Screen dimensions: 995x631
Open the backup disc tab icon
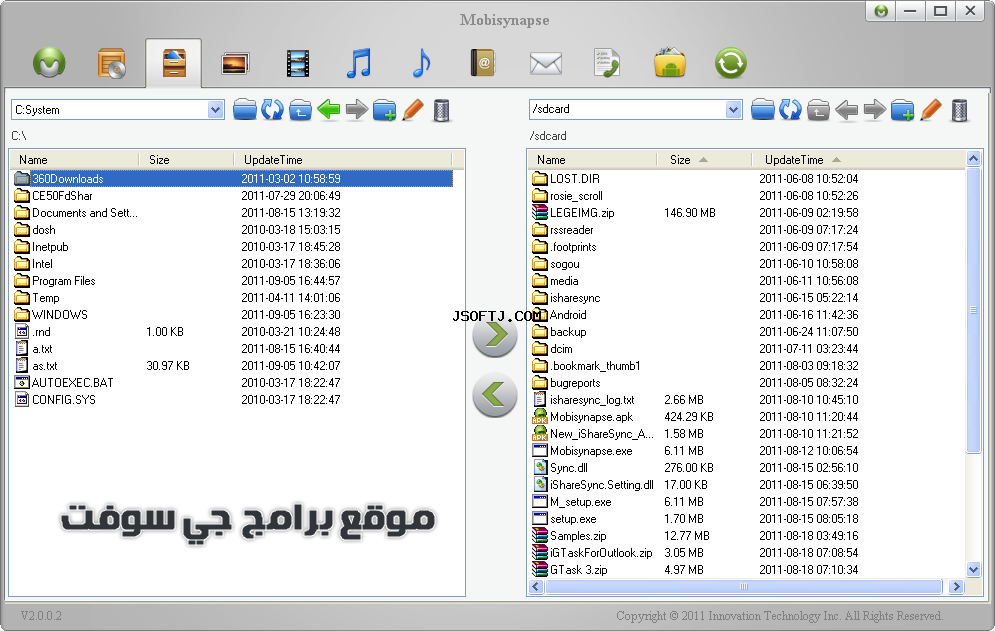112,63
